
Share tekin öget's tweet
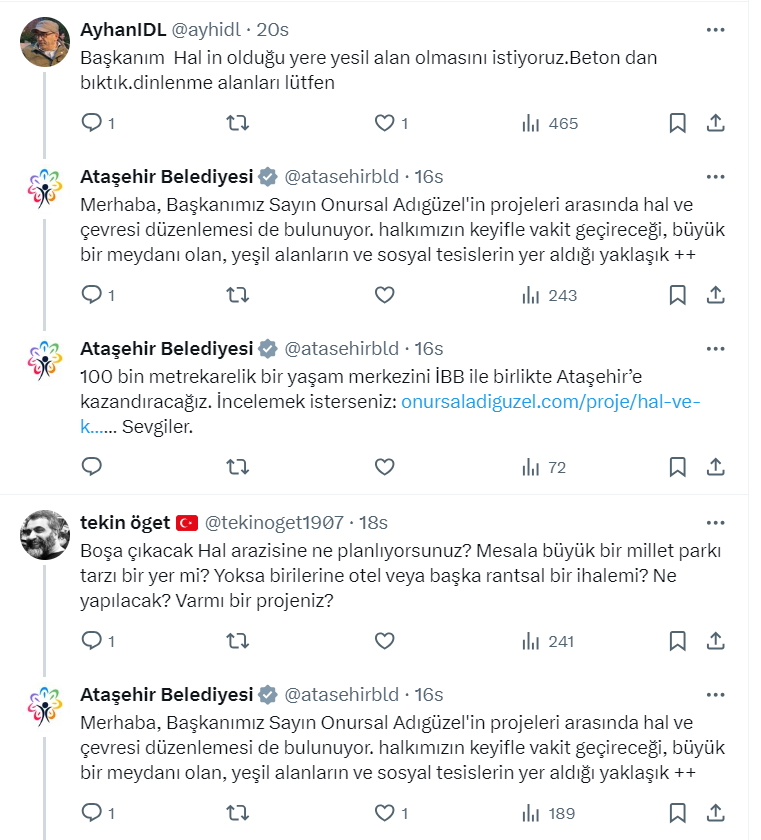tap(715, 641)
